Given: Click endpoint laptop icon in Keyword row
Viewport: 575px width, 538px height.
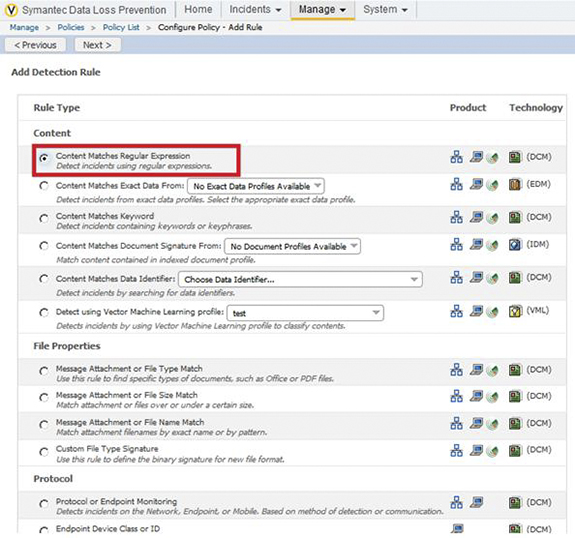Looking at the screenshot, I should click(476, 217).
